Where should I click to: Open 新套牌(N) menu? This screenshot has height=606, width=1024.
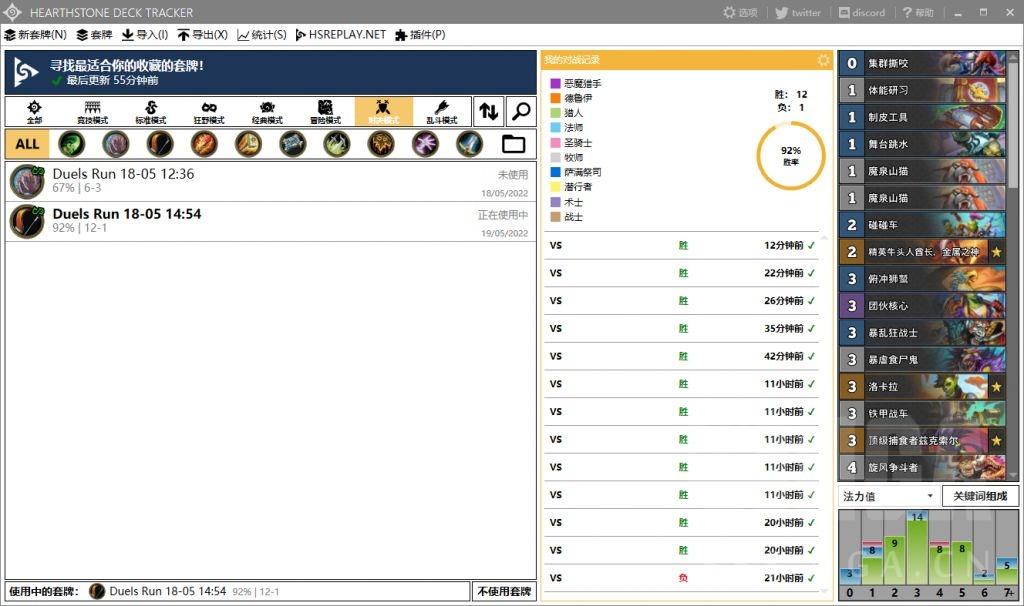[x=35, y=35]
